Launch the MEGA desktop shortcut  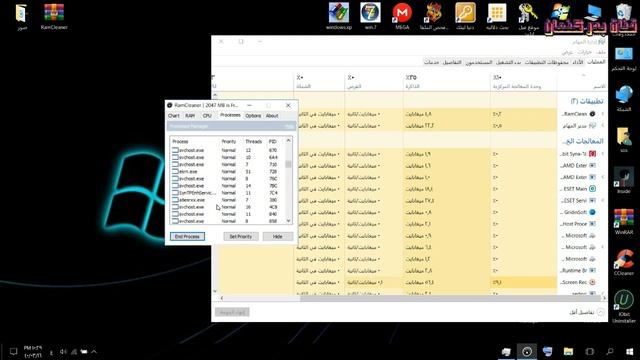[x=402, y=16]
